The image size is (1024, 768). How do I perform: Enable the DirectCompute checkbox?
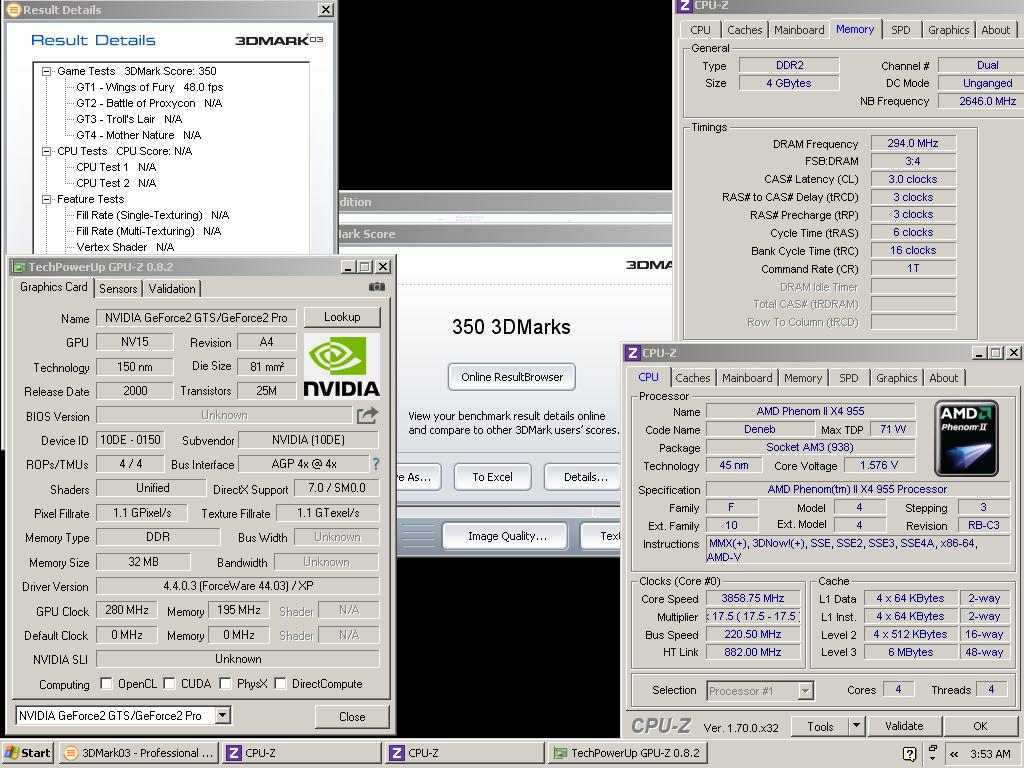coord(280,683)
